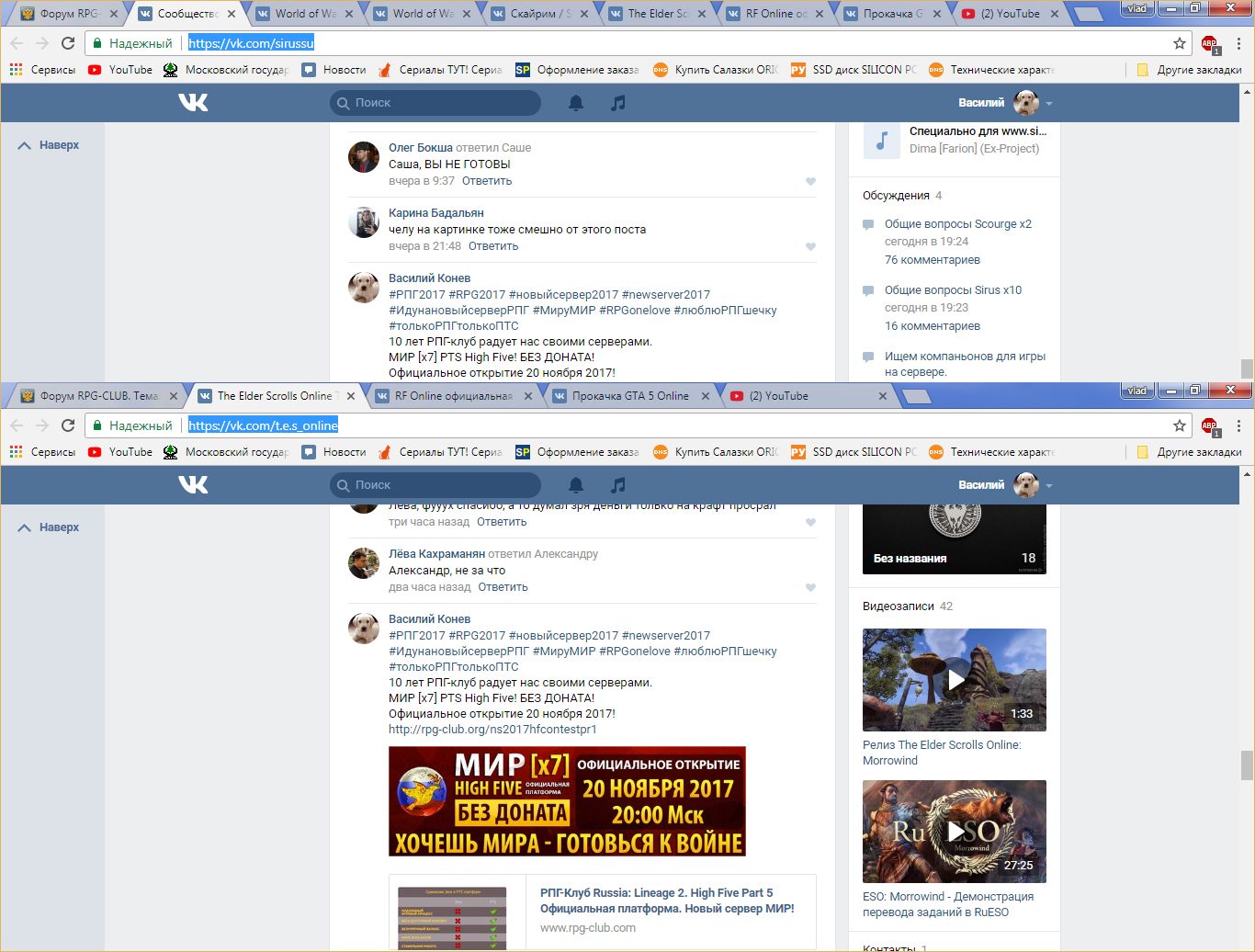Viewport: 1255px width, 952px height.
Task: Open the Без названия photo album
Action: point(955,539)
